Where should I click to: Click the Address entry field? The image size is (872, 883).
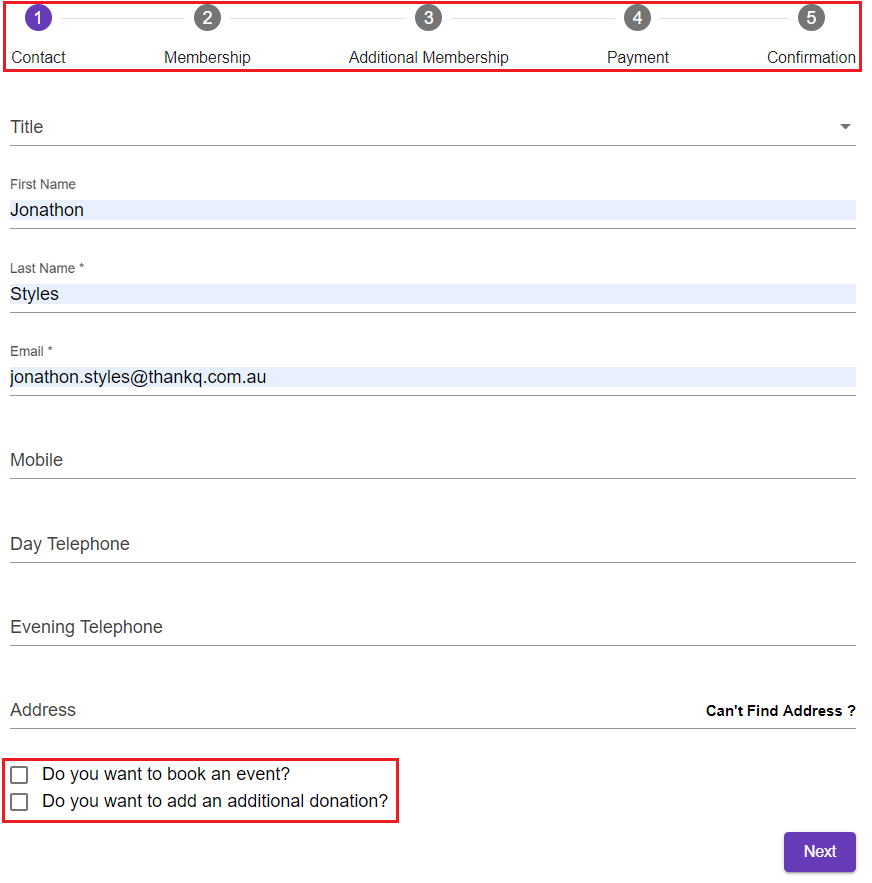click(300, 710)
